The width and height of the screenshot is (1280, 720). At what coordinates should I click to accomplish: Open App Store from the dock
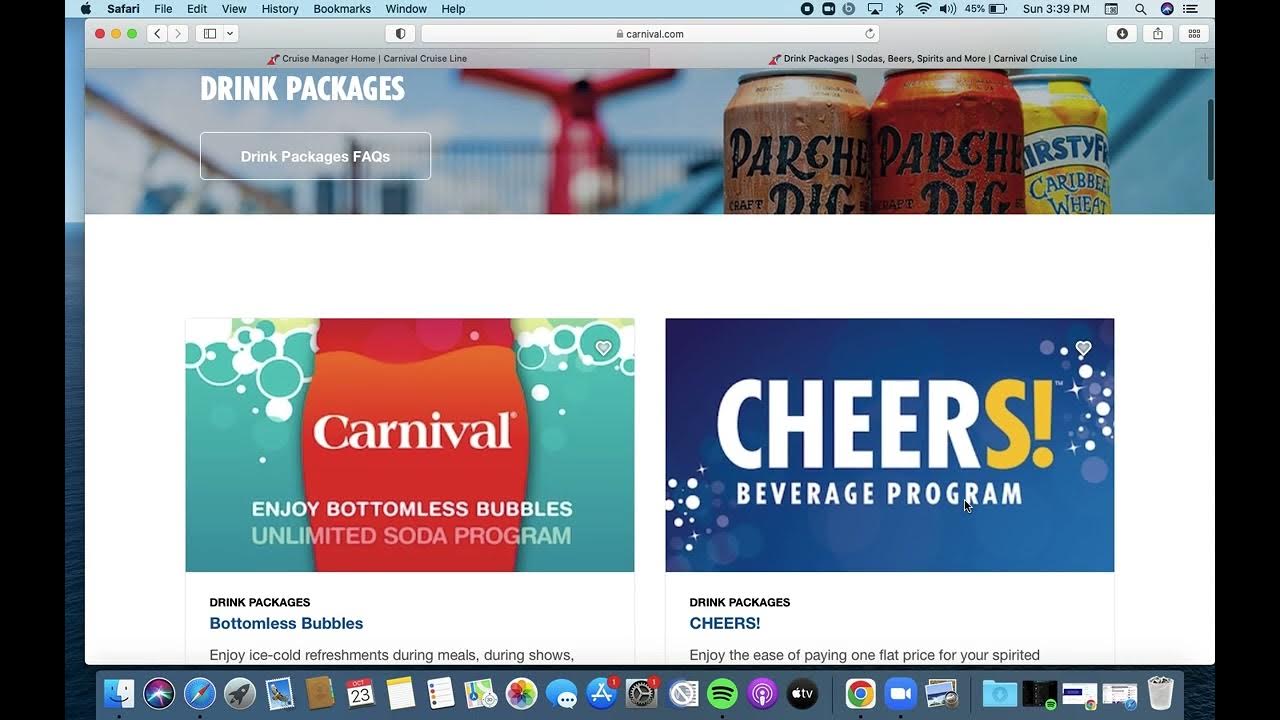(x=601, y=693)
